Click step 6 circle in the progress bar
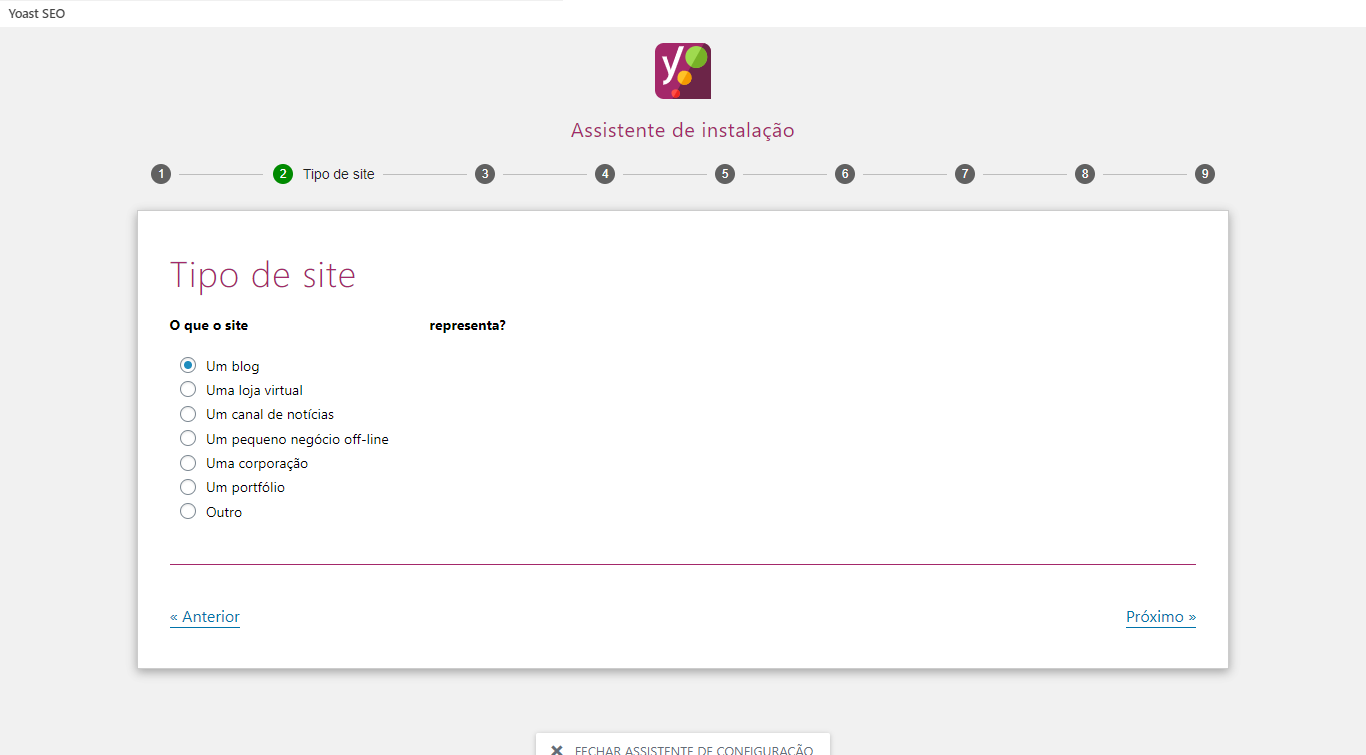This screenshot has height=755, width=1366. 845,173
